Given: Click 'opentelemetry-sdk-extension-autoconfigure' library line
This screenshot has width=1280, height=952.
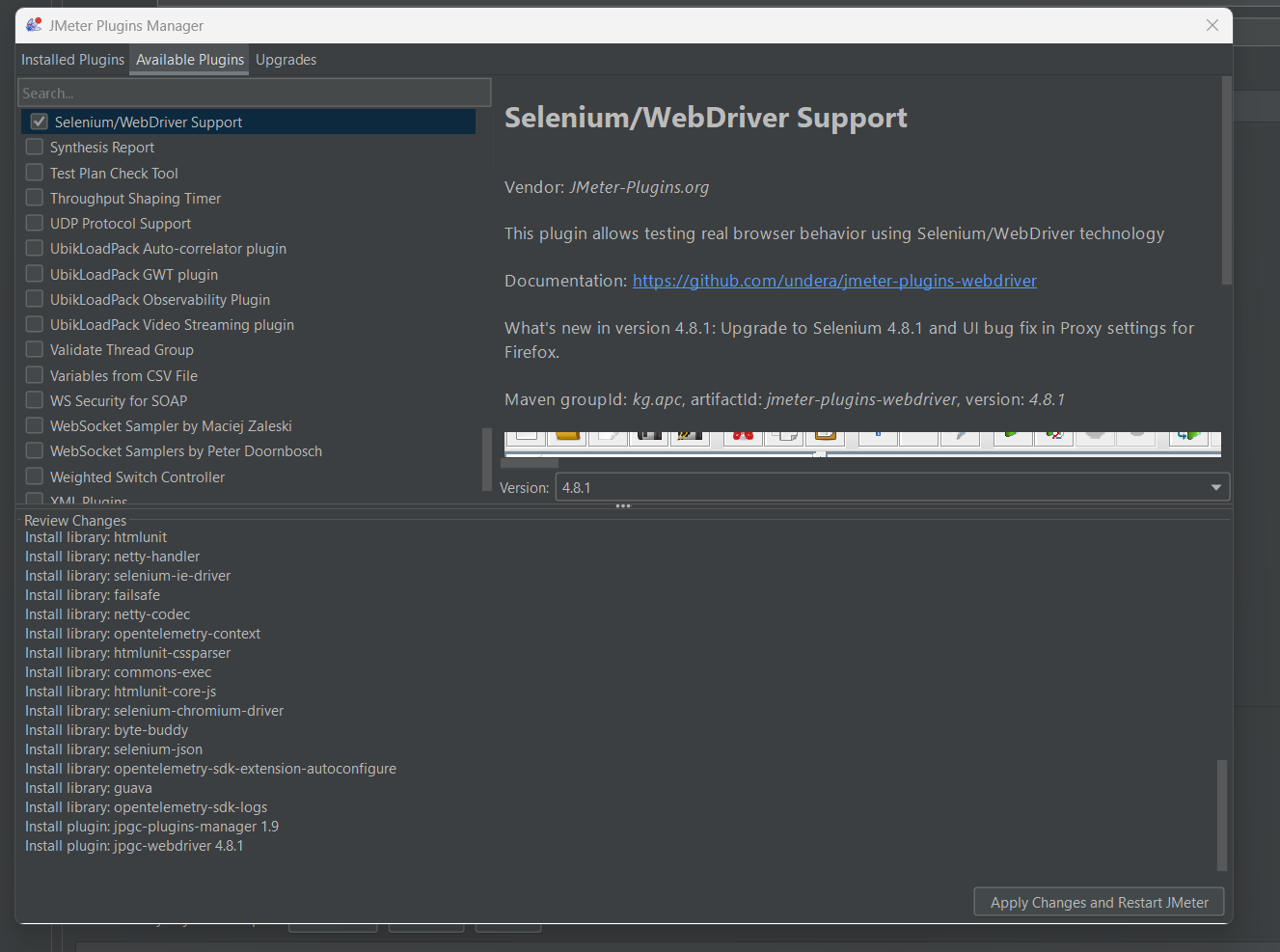Looking at the screenshot, I should tap(210, 769).
